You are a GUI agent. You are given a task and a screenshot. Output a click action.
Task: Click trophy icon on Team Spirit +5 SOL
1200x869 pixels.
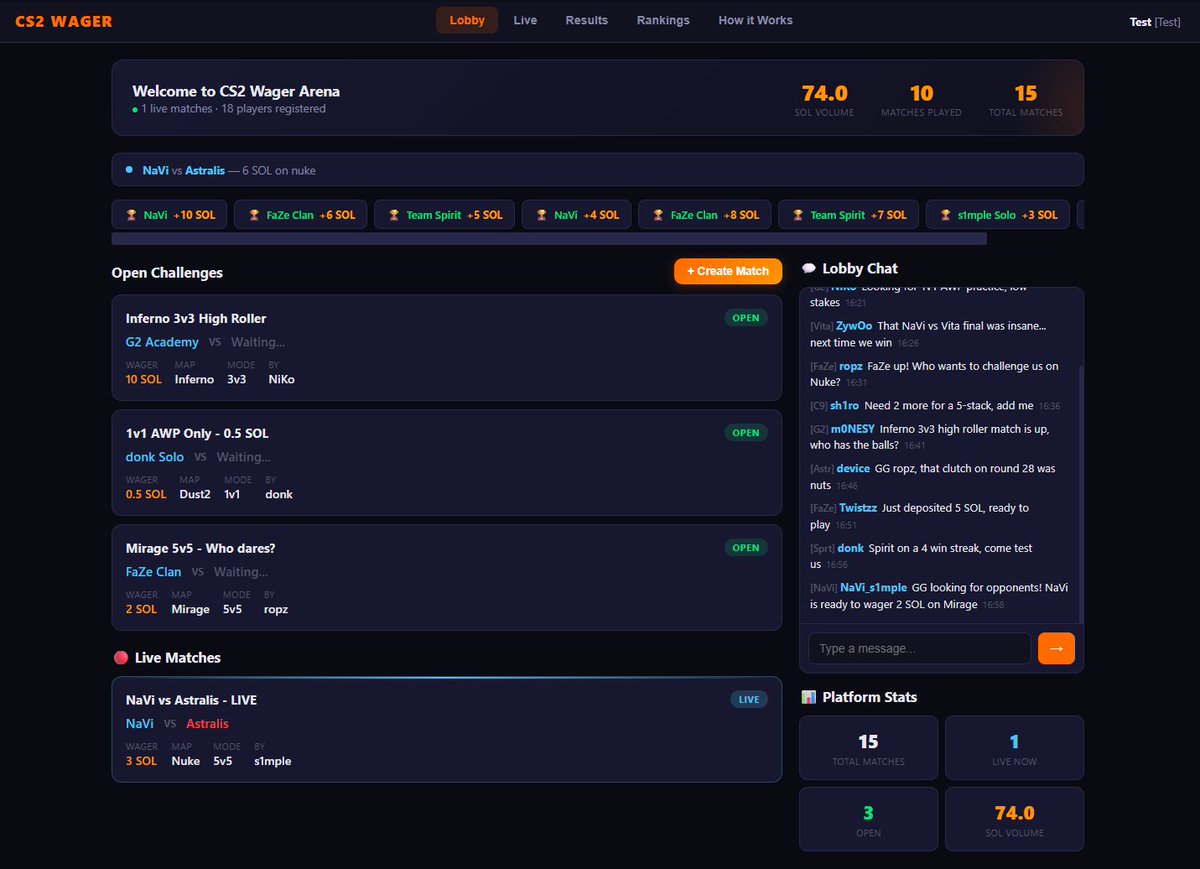tap(394, 215)
